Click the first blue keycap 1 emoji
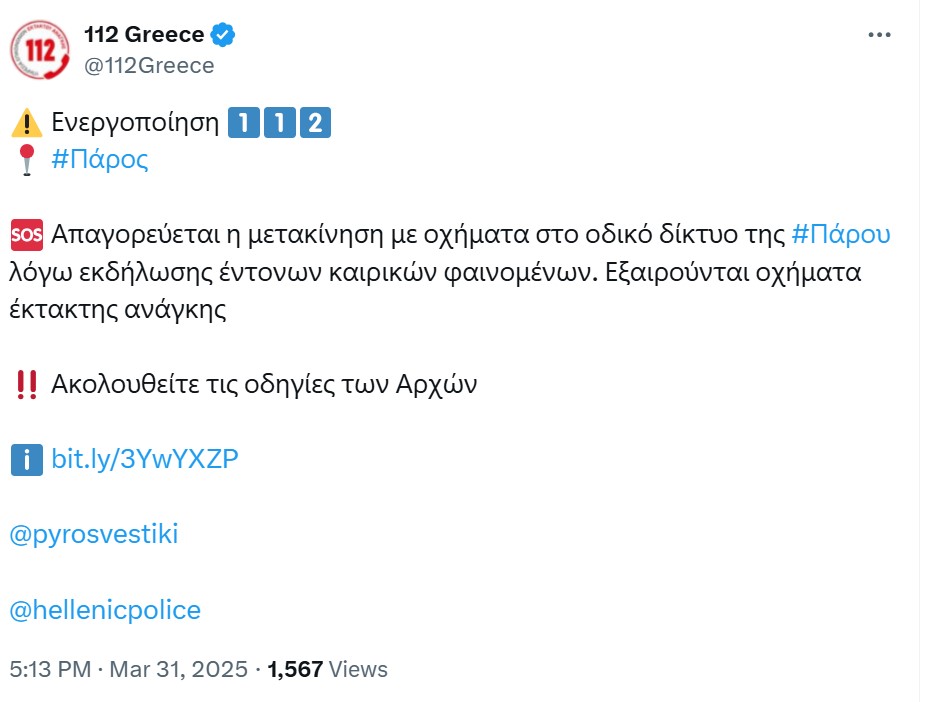Image resolution: width=934 pixels, height=702 pixels. pos(244,123)
